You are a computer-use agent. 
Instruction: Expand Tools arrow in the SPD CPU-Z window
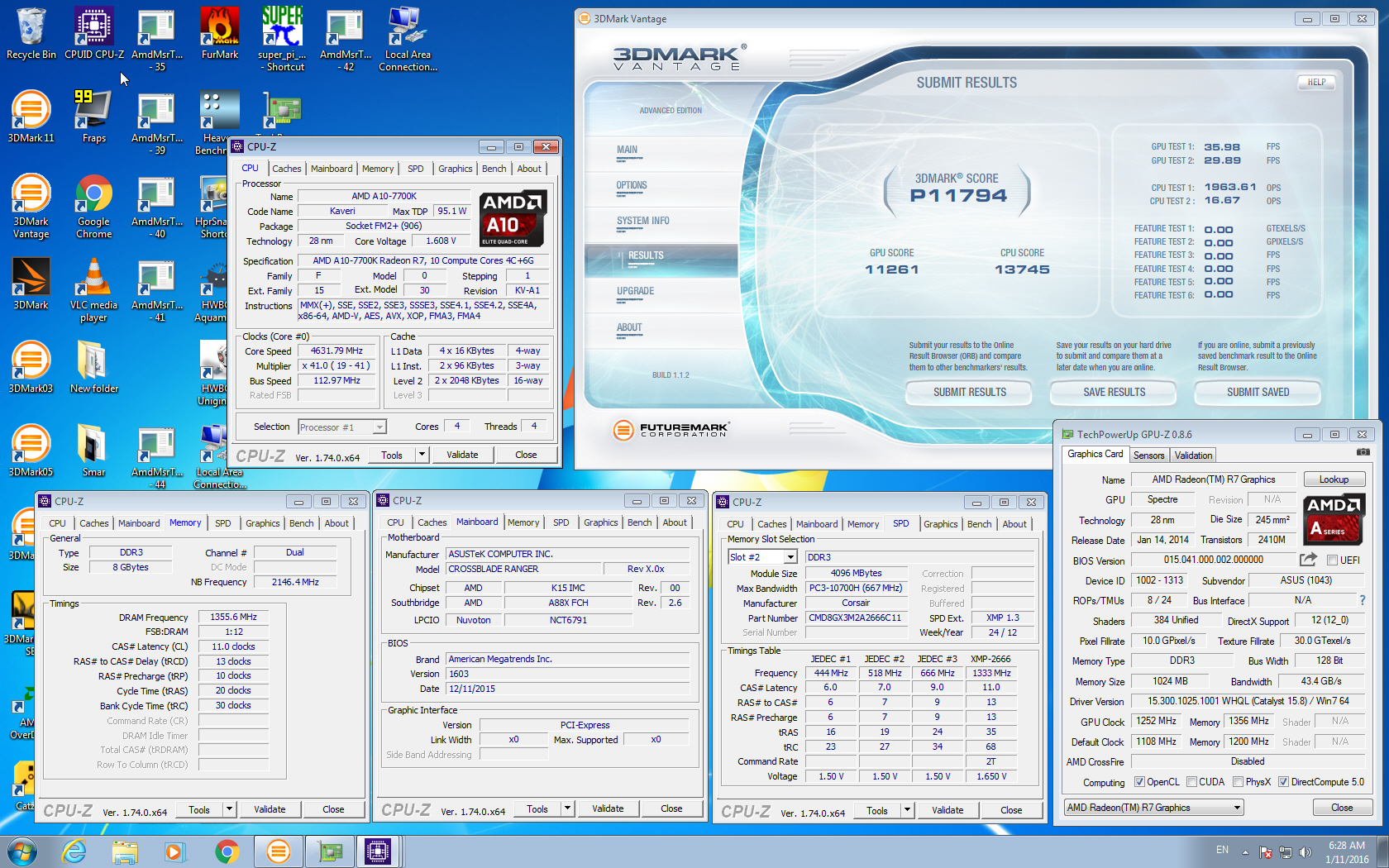click(x=907, y=810)
